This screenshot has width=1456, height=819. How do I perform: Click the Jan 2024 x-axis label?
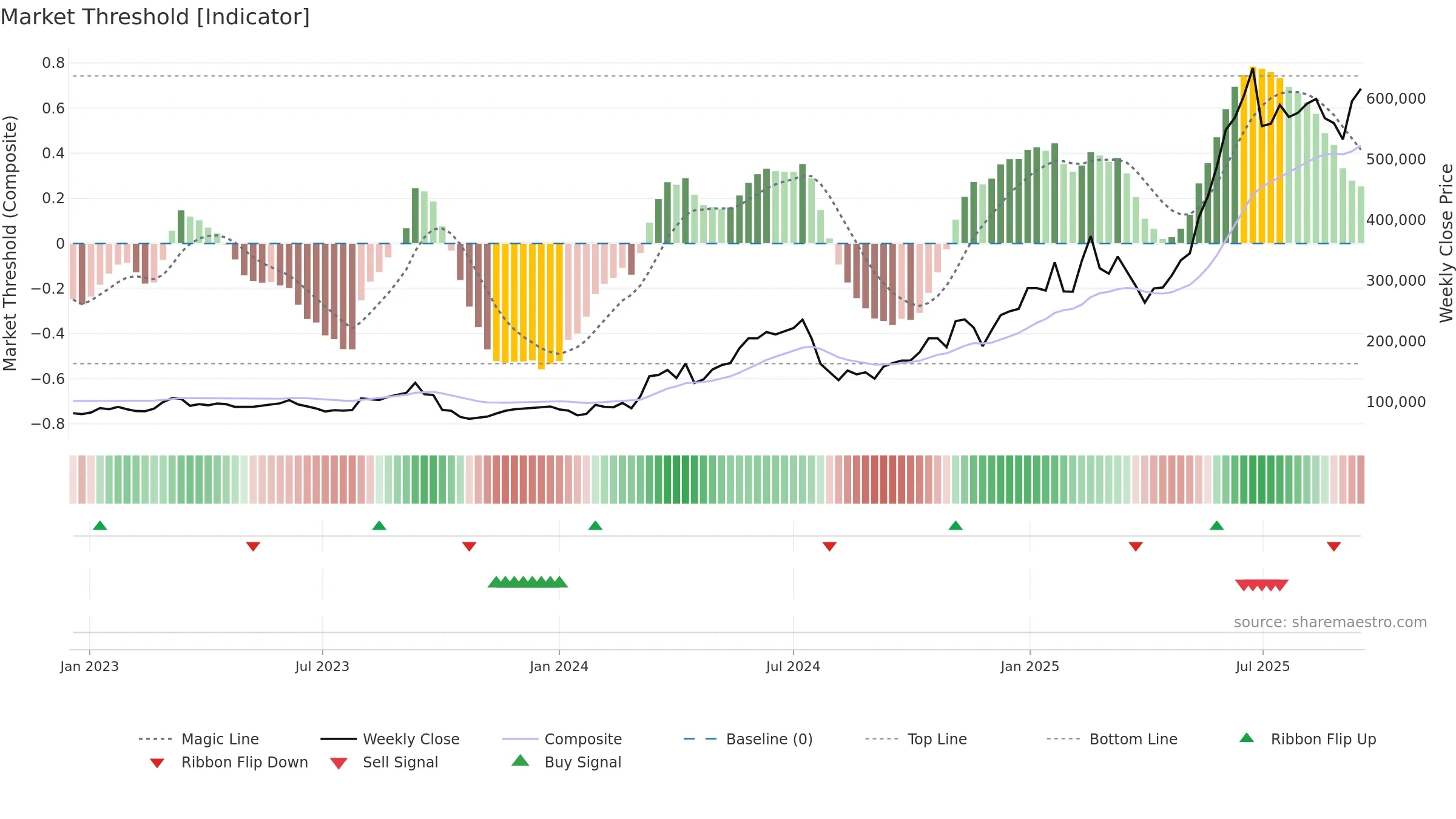point(559,666)
